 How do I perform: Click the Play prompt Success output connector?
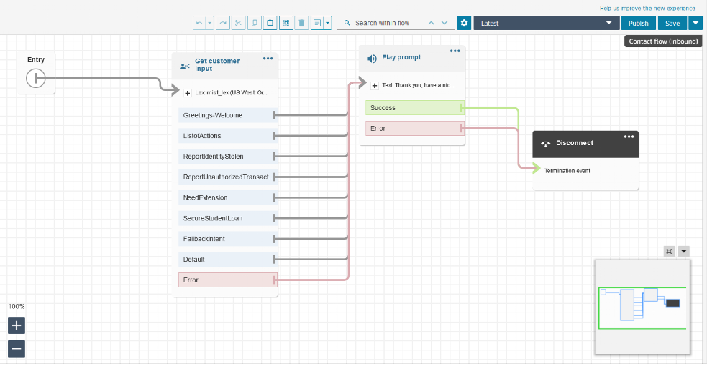tap(461, 107)
